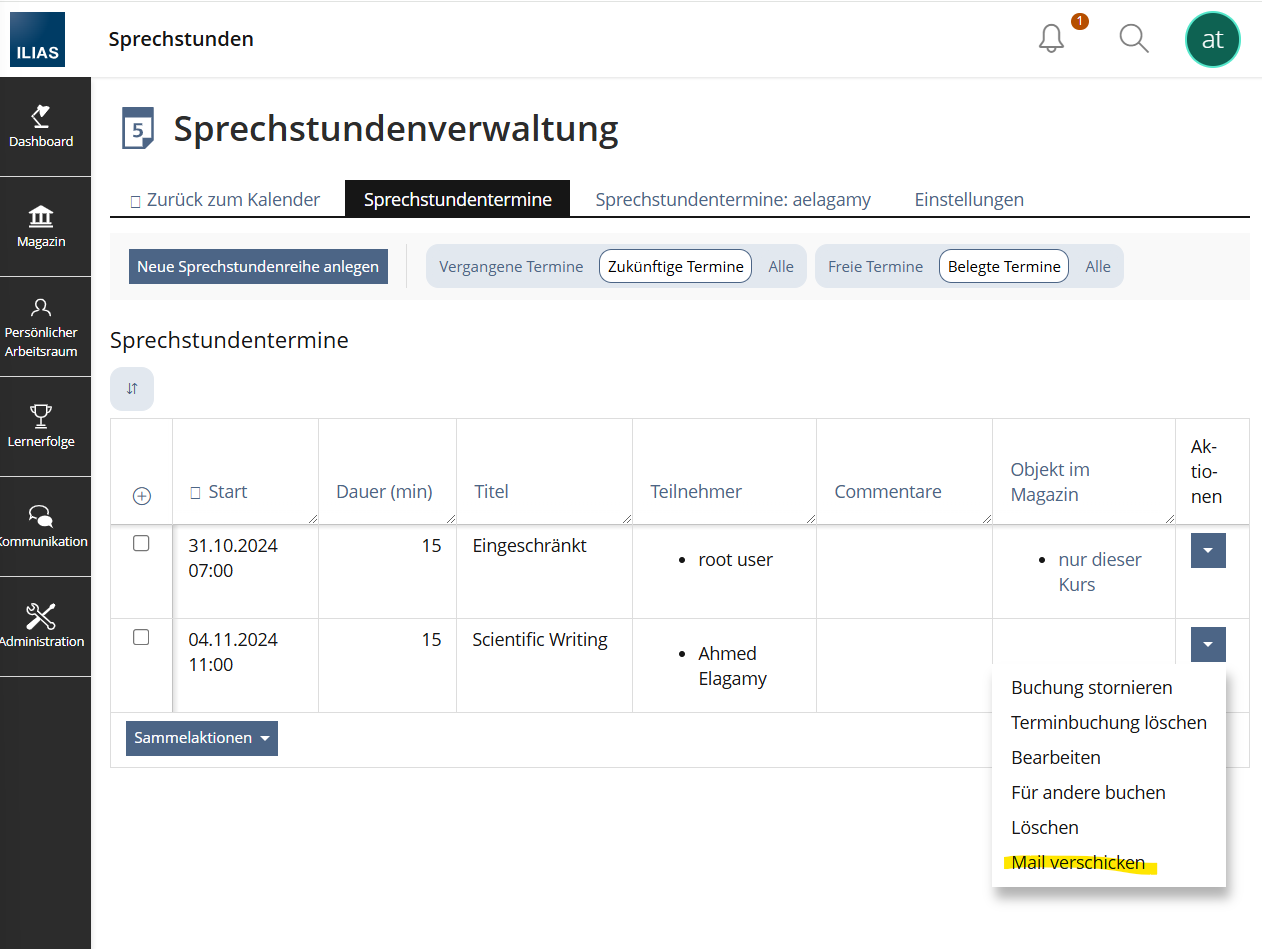Collapse actions dropdown for Scientific Writing row
Screen dimensions: 1262x949
(1208, 645)
